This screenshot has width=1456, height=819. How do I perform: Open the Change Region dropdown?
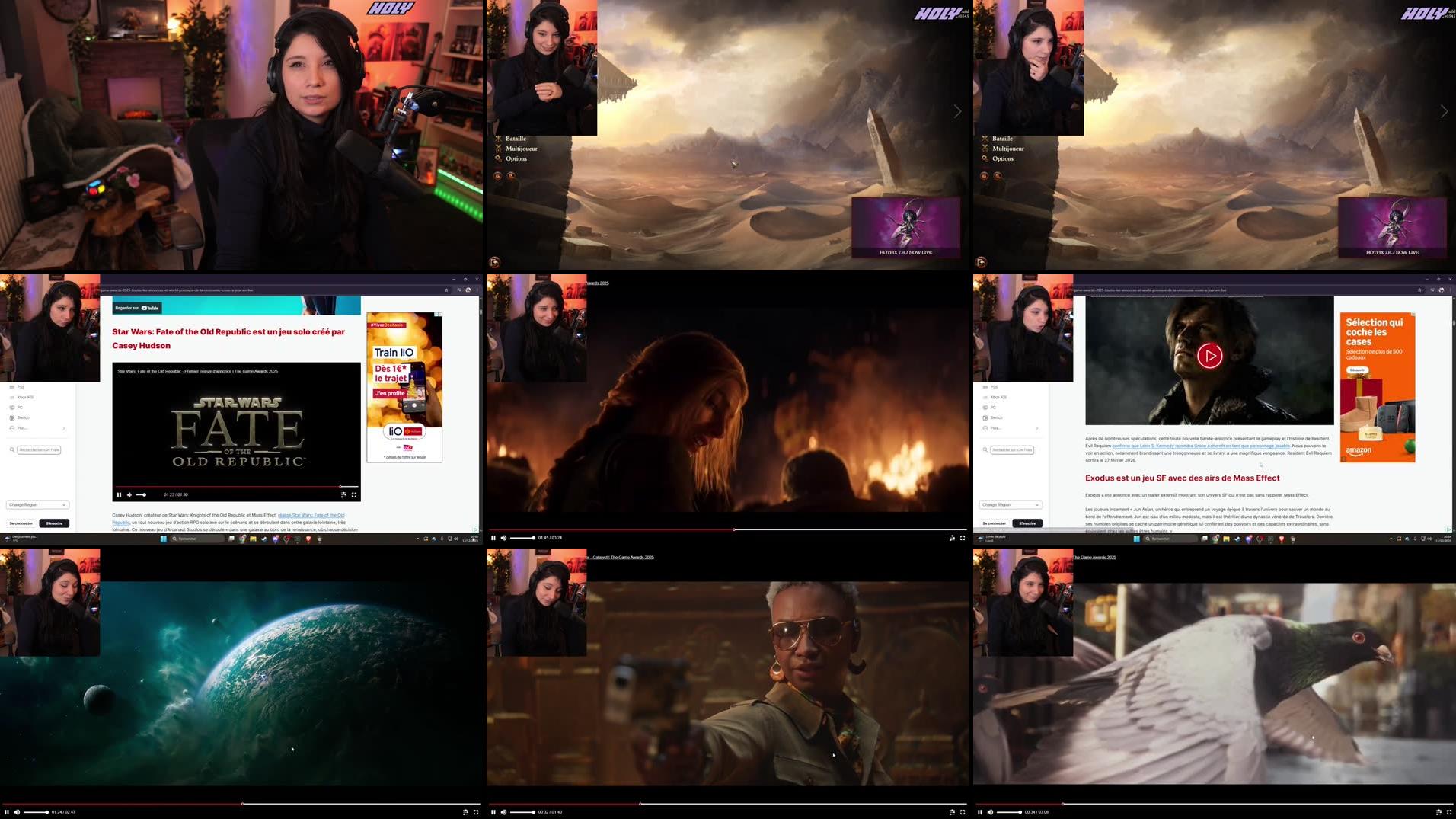pyautogui.click(x=36, y=504)
